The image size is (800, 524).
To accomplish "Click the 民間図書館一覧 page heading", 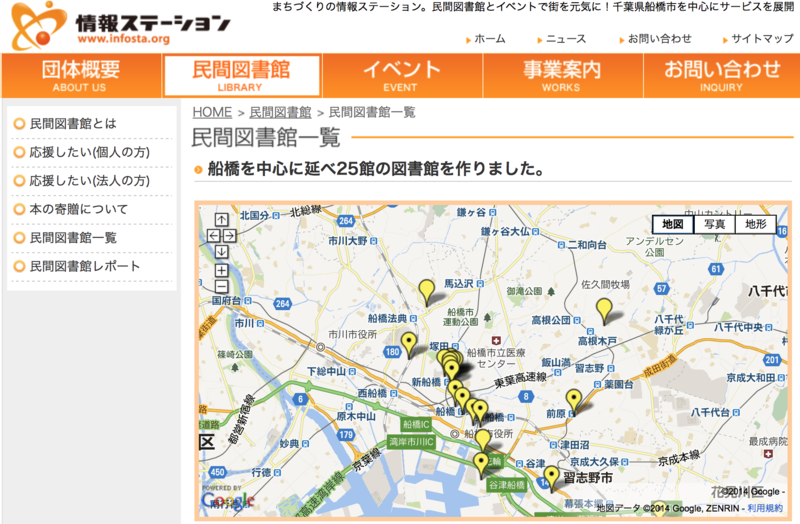I will 265,138.
